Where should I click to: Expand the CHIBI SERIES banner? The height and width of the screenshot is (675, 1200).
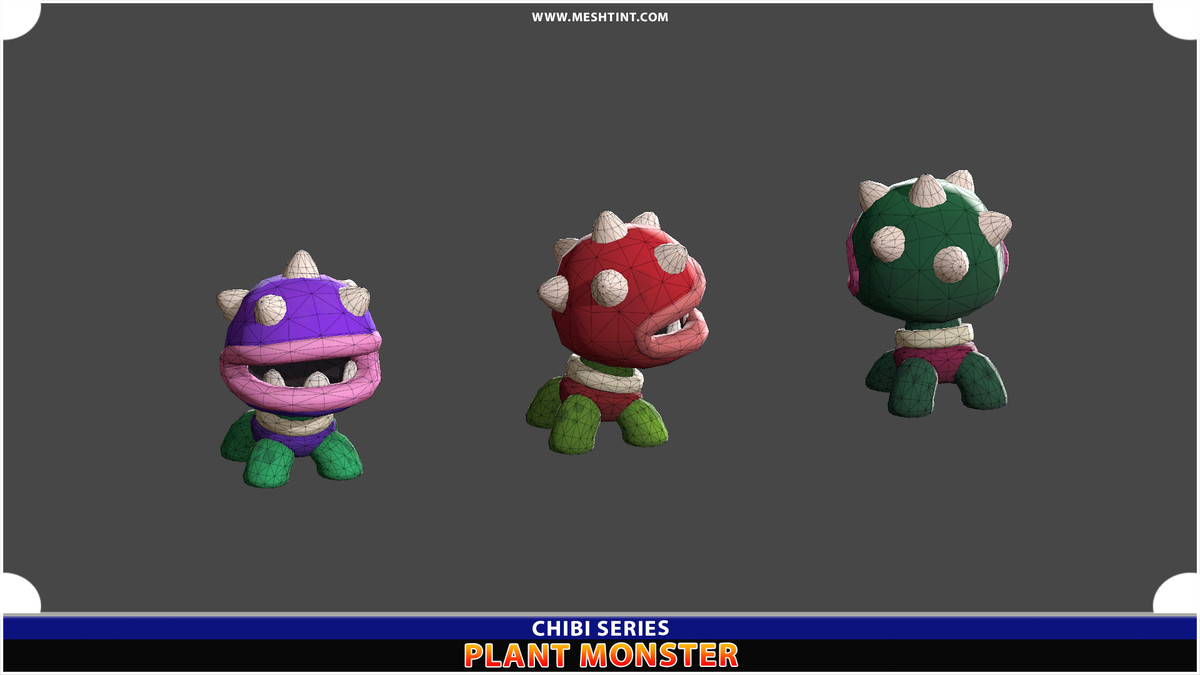600,627
